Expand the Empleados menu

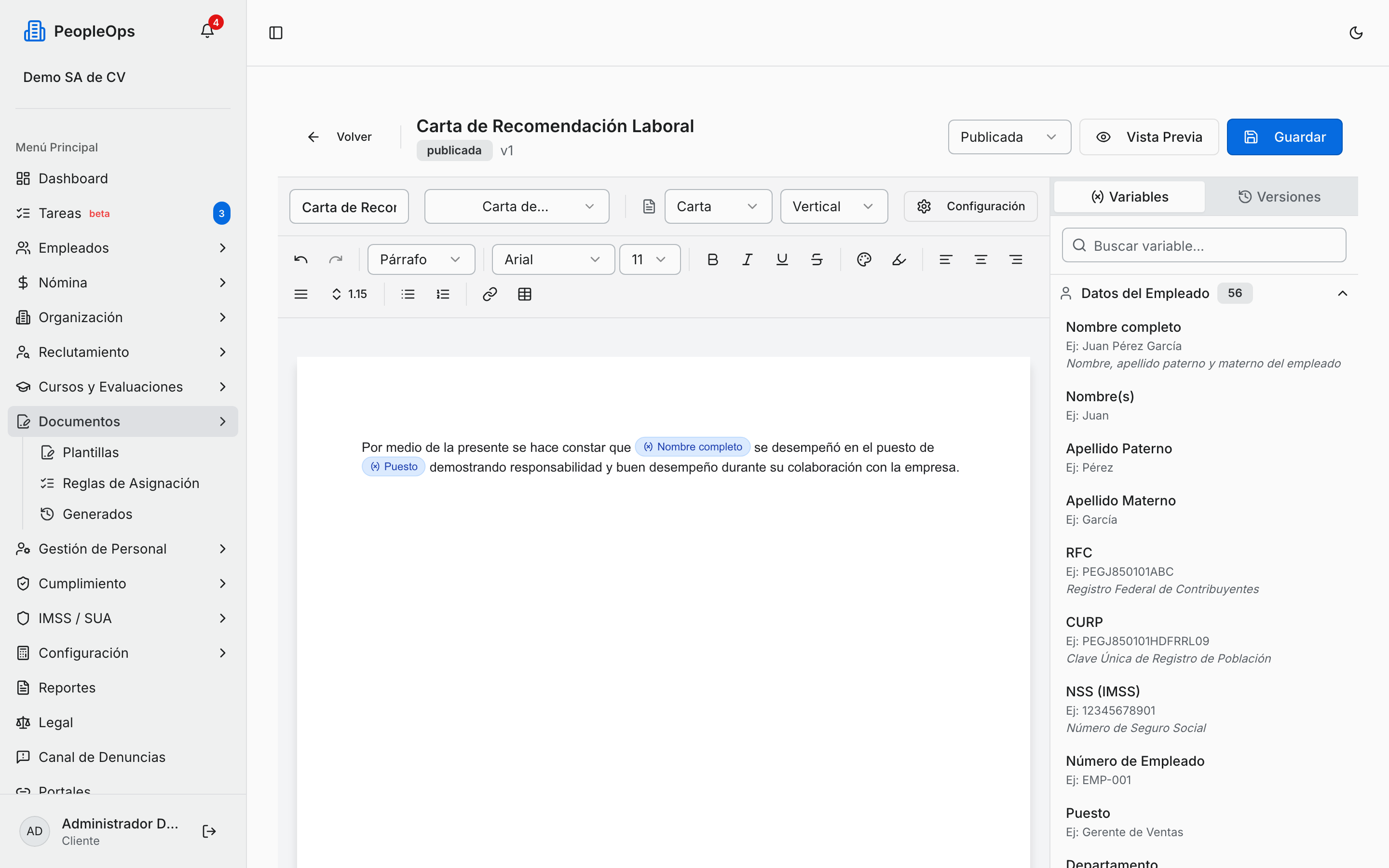[x=123, y=248]
